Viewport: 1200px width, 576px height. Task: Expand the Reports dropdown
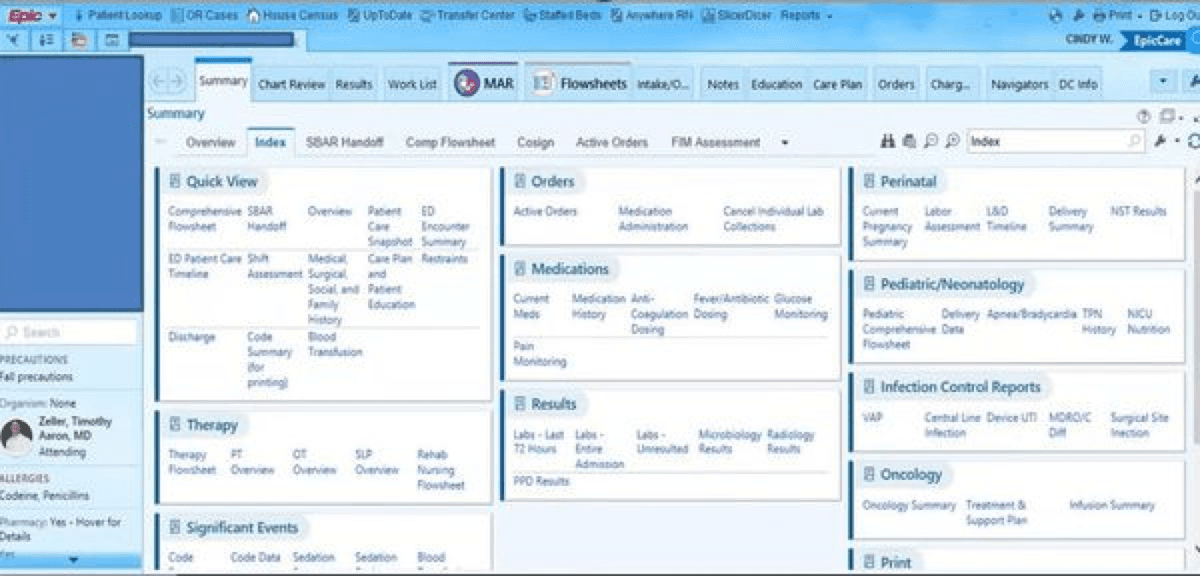pyautogui.click(x=806, y=16)
